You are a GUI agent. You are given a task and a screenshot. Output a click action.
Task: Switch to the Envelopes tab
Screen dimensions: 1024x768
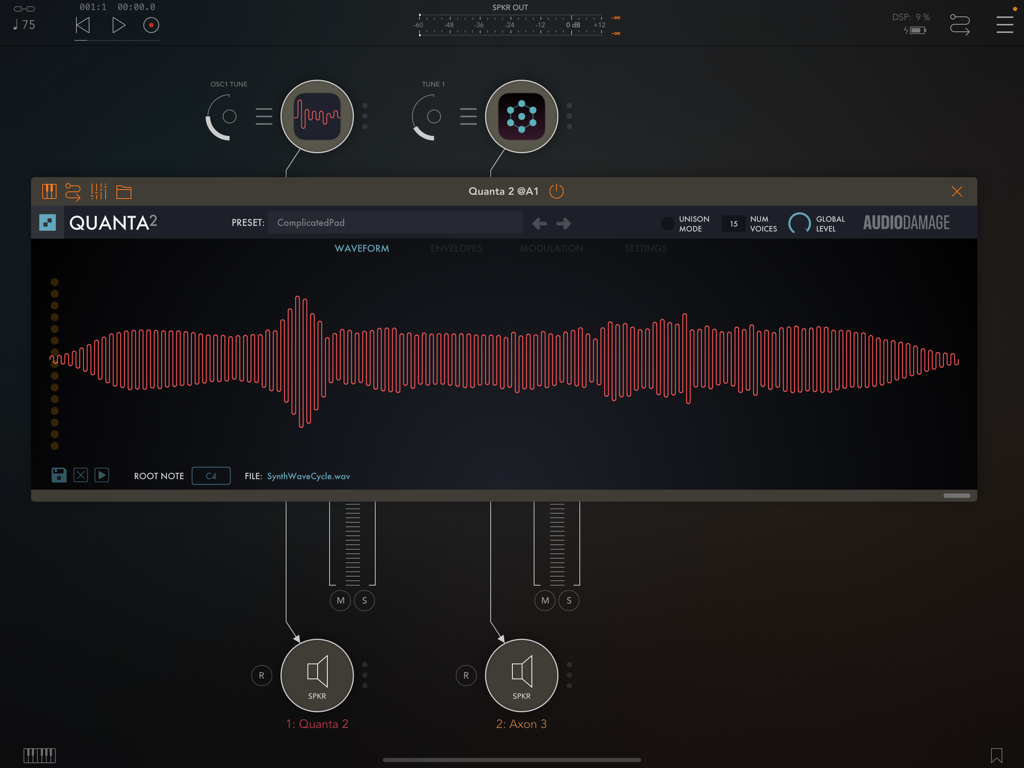(x=456, y=248)
